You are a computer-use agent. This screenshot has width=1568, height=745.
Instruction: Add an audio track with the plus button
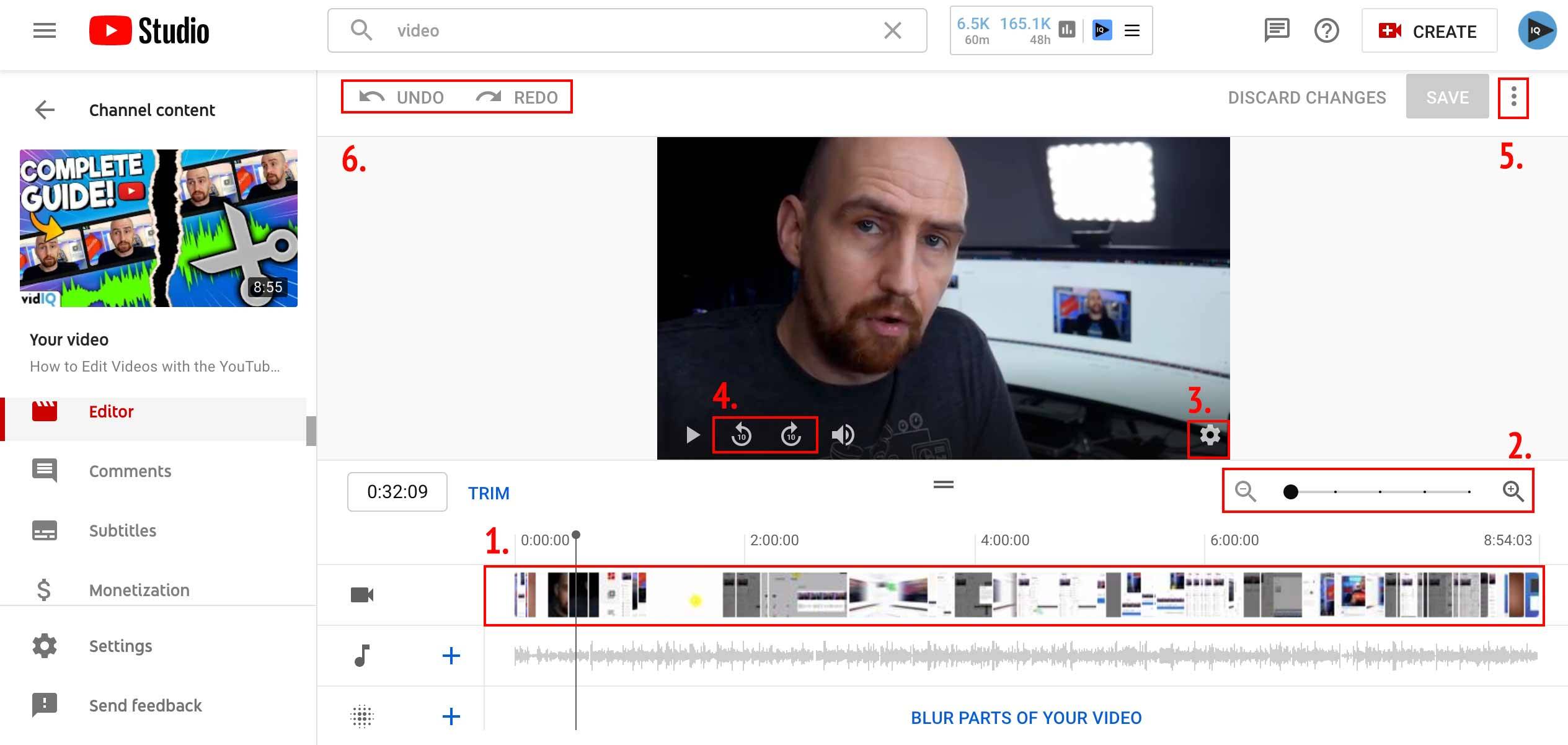click(x=451, y=656)
